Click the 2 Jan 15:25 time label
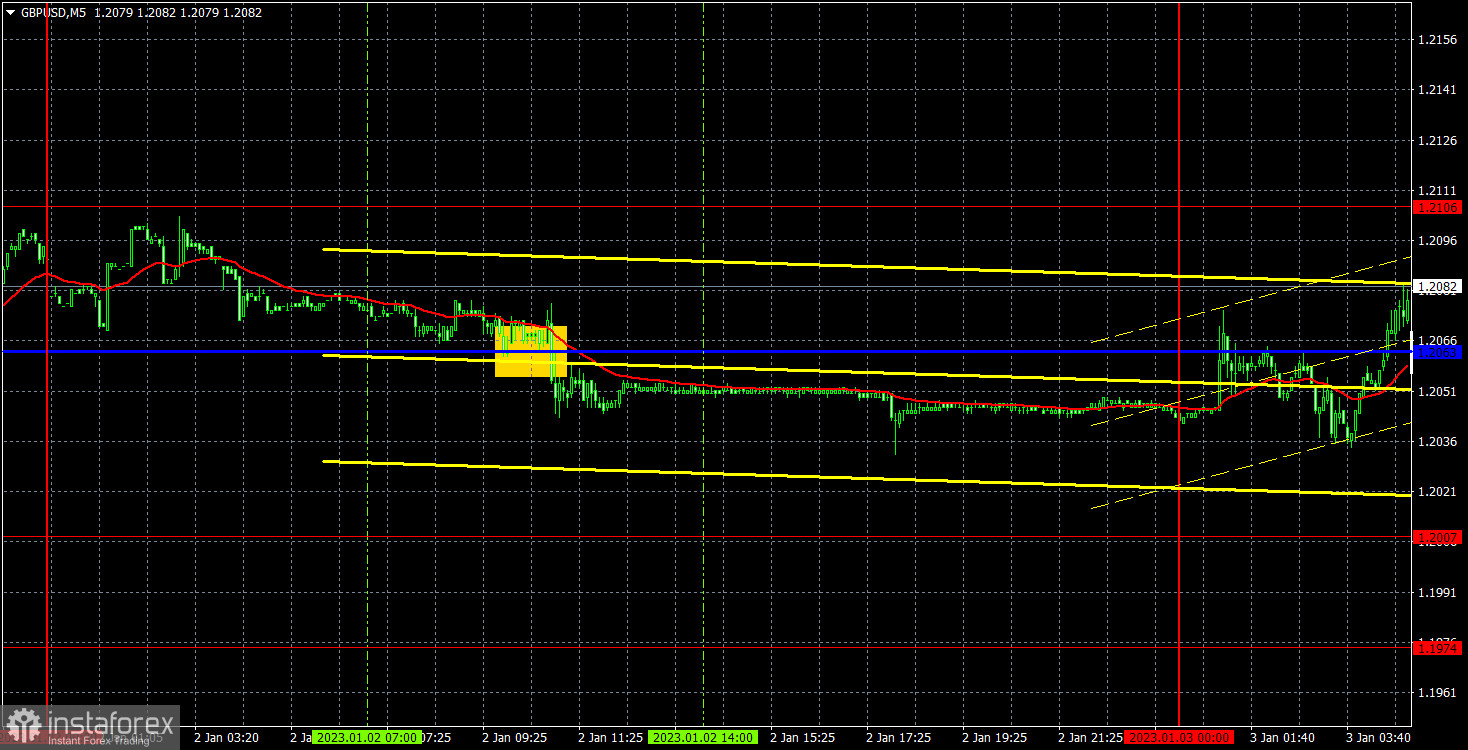 coord(802,737)
